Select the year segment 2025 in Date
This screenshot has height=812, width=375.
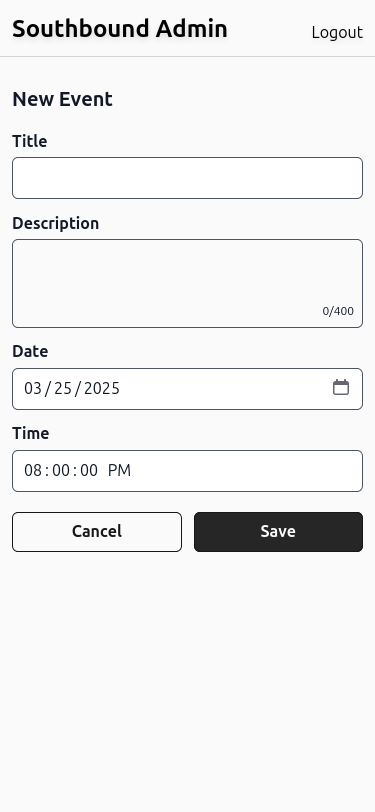102,388
